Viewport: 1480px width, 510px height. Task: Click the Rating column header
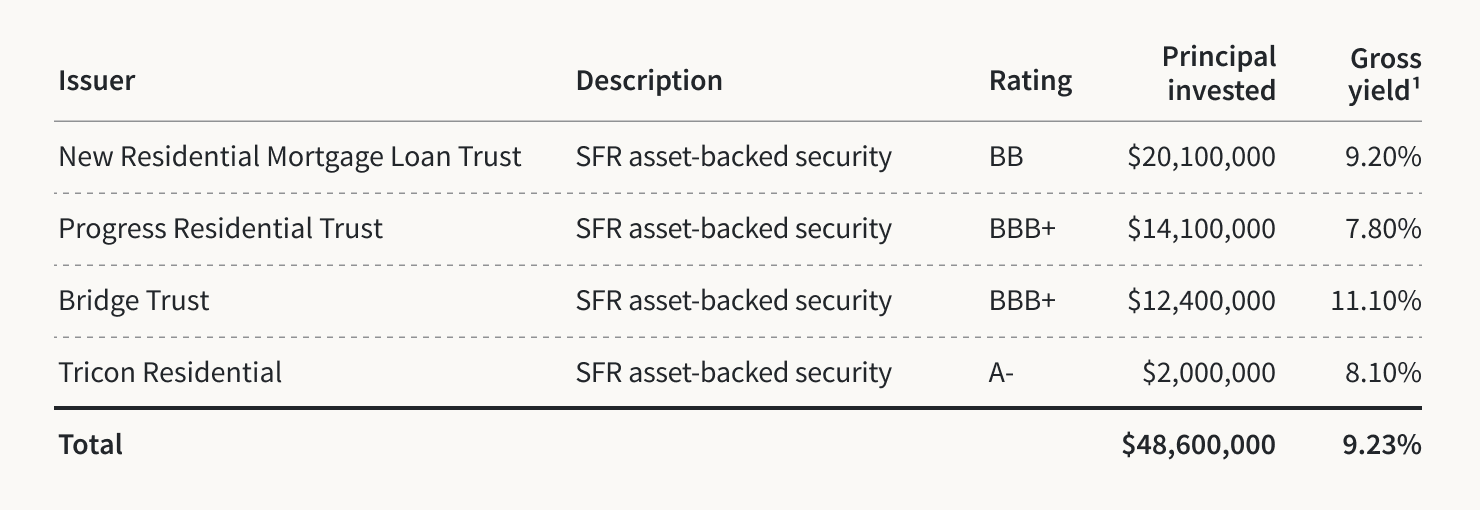coord(1030,81)
